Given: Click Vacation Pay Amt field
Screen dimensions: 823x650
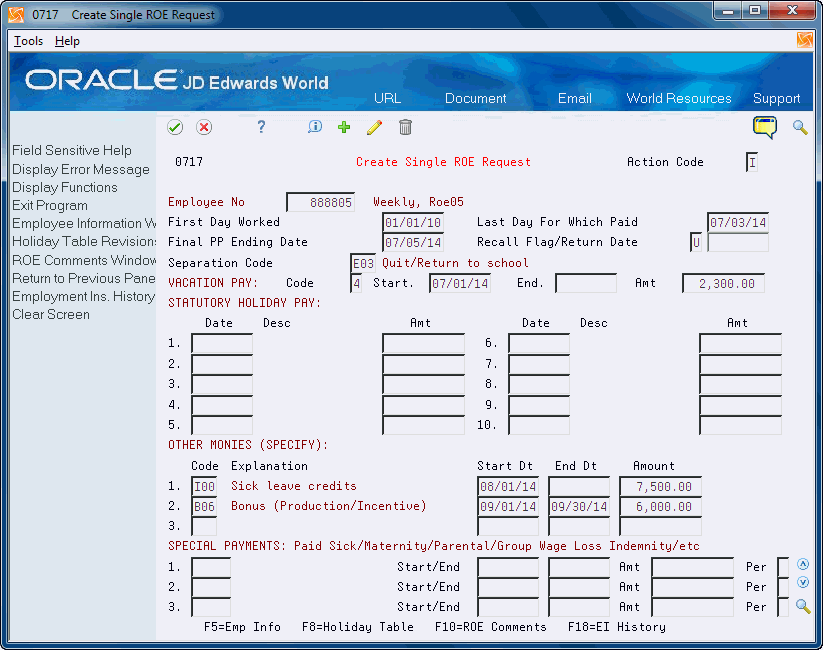Looking at the screenshot, I should [723, 284].
